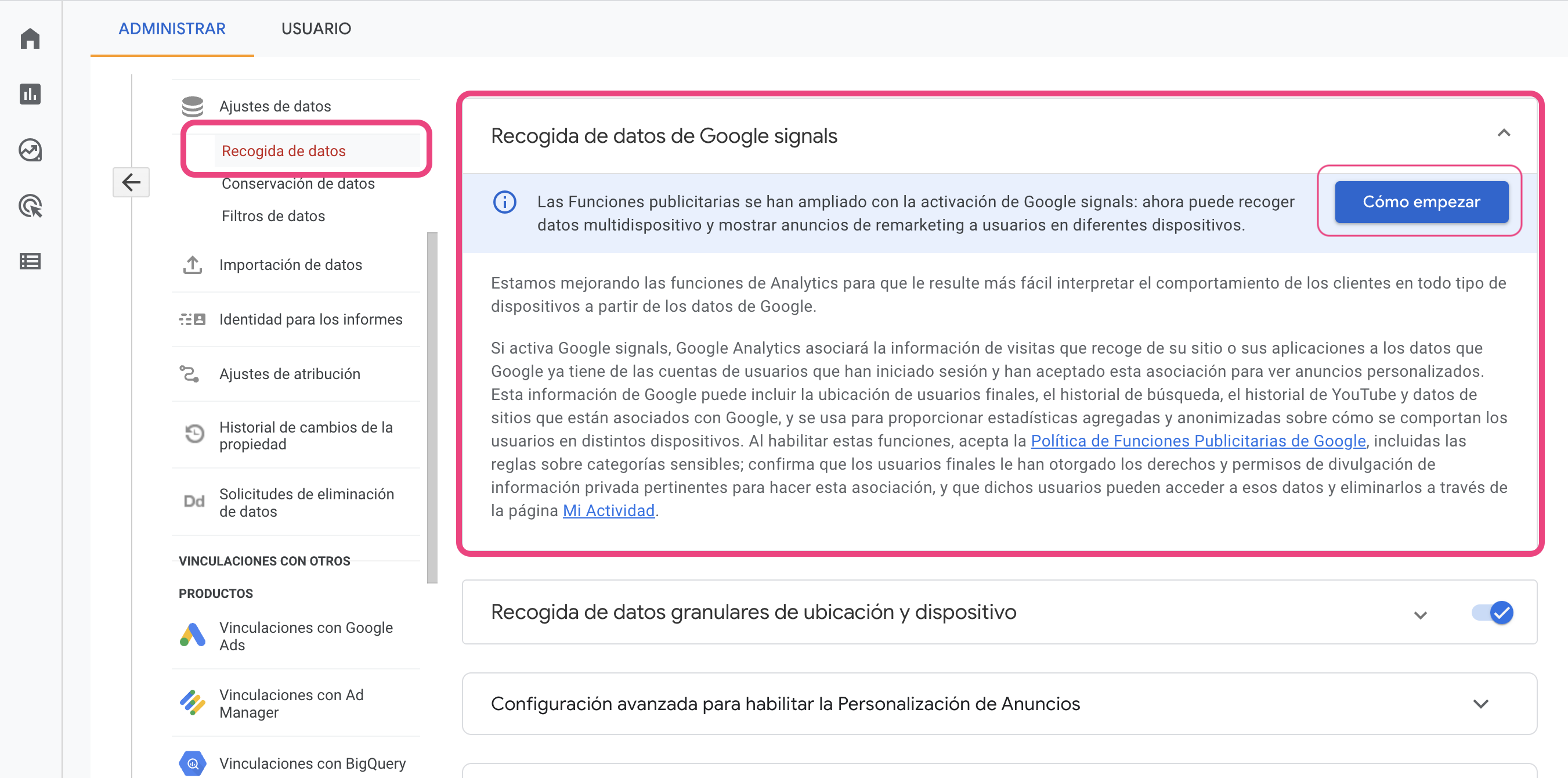This screenshot has height=778, width=1568.
Task: Switch to the ADMINISTRAR tab
Action: tap(172, 28)
